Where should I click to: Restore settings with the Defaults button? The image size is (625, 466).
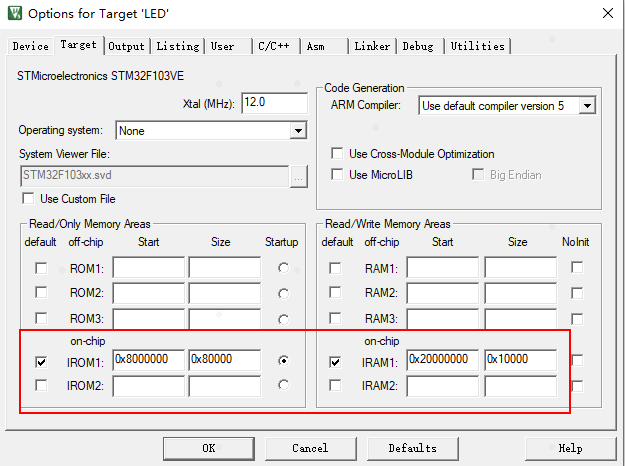[x=413, y=448]
